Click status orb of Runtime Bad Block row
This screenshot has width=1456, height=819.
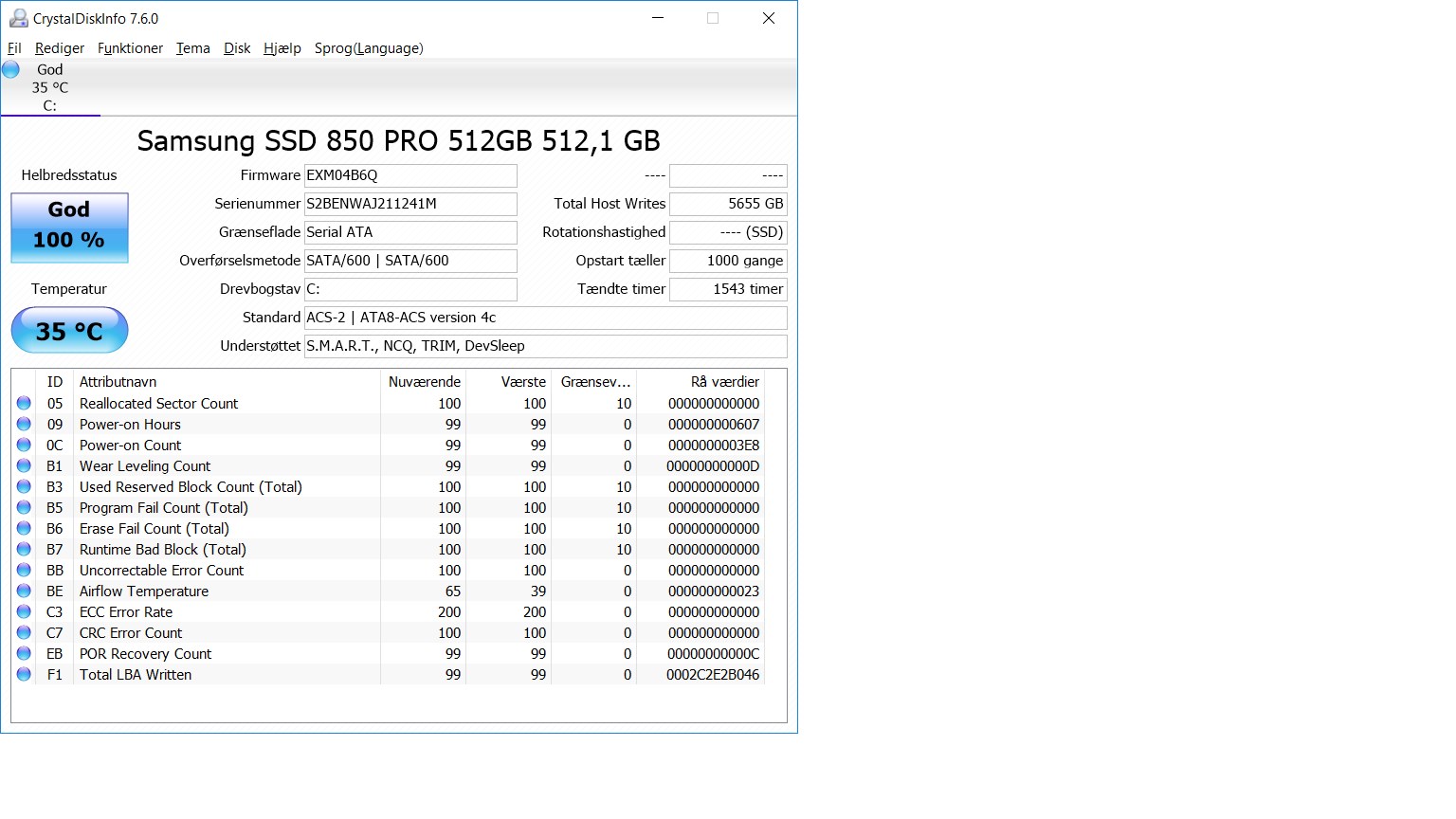(24, 550)
